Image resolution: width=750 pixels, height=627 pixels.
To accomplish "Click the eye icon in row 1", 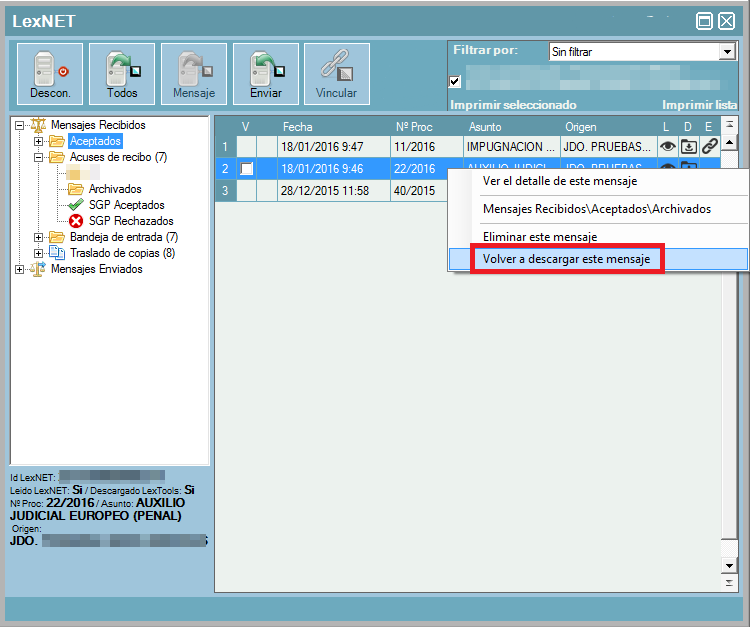I will pyautogui.click(x=668, y=146).
